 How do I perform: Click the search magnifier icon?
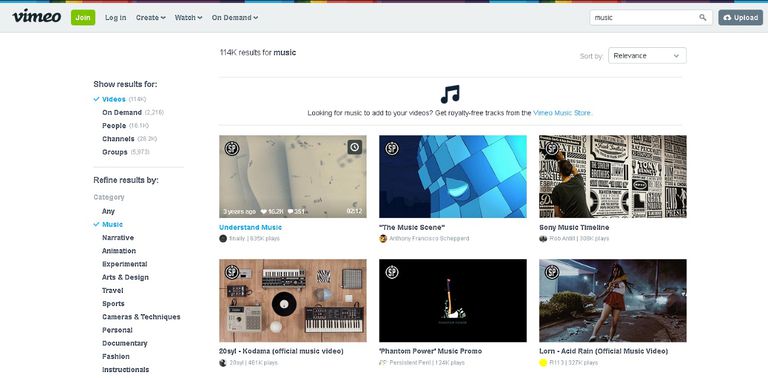[703, 18]
